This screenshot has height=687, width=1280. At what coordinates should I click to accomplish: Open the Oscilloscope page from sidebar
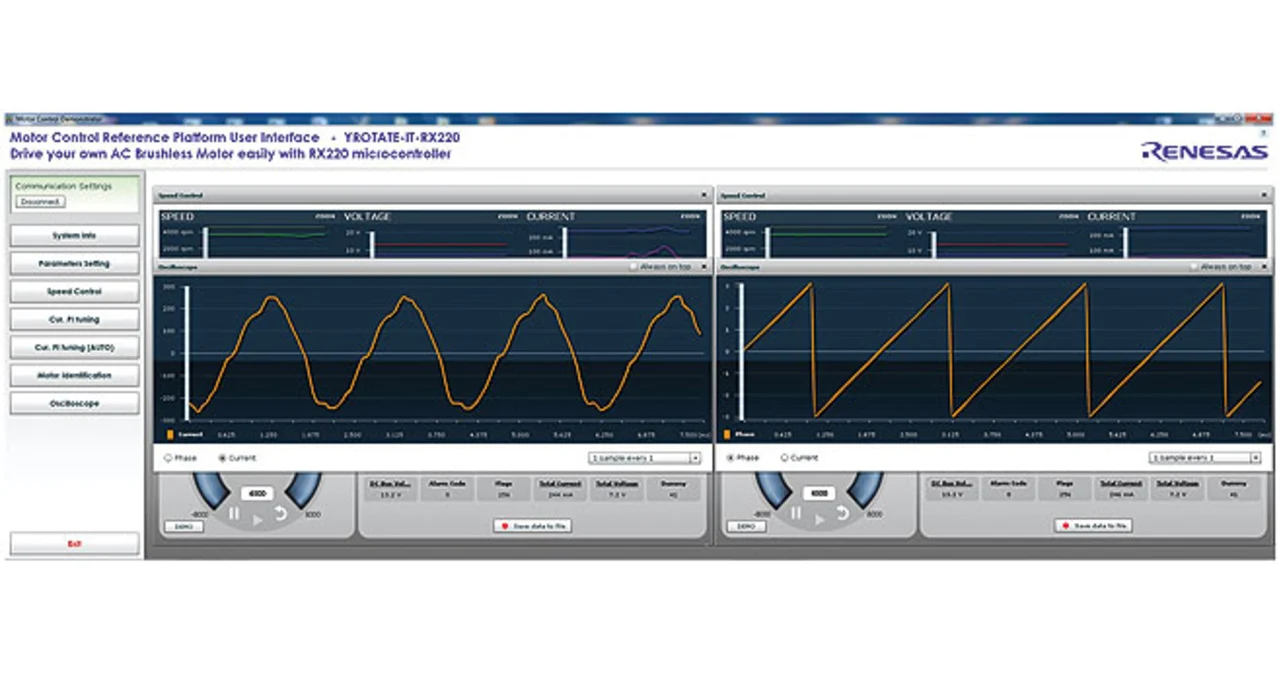[75, 404]
